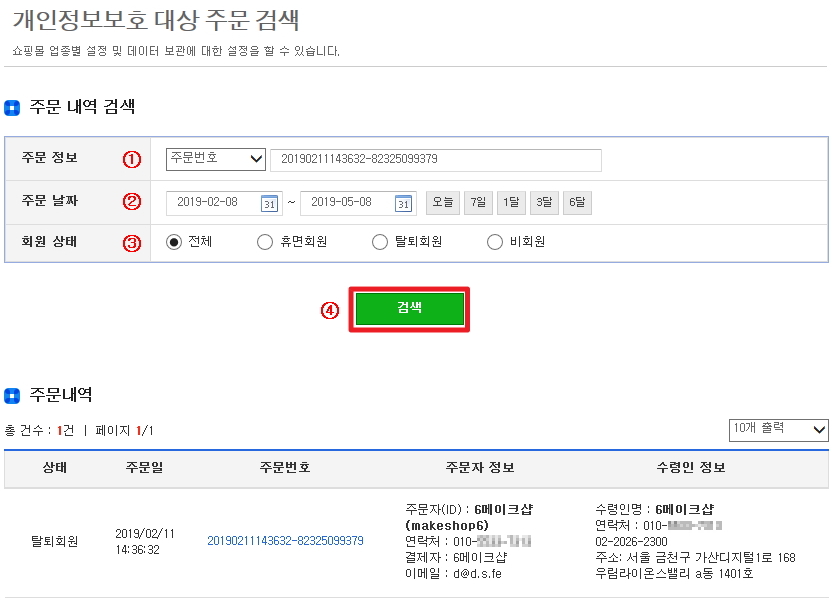The image size is (835, 601).
Task: Select the 비회원 radio option
Action: pos(494,242)
